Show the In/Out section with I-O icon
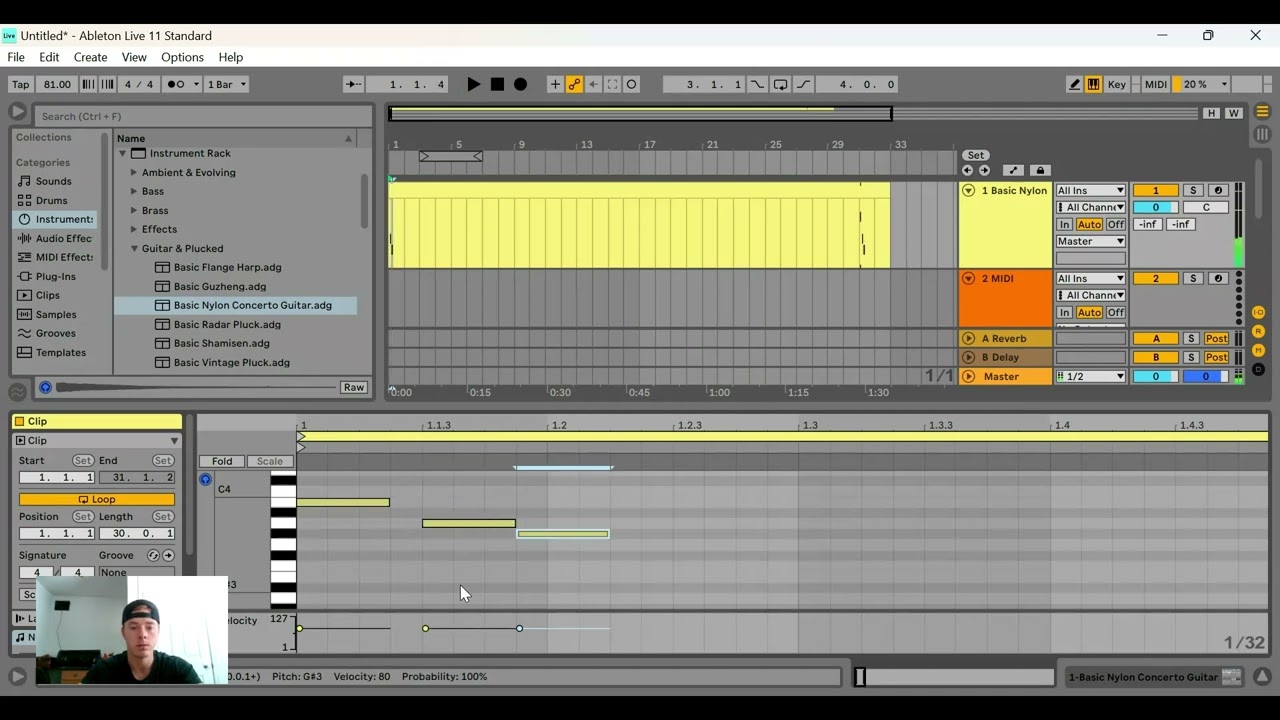Viewport: 1280px width, 720px height. click(x=1259, y=313)
